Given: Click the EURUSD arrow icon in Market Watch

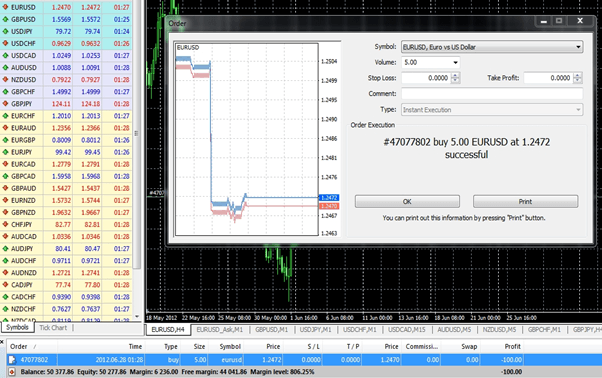Looking at the screenshot, I should pyautogui.click(x=5, y=7).
